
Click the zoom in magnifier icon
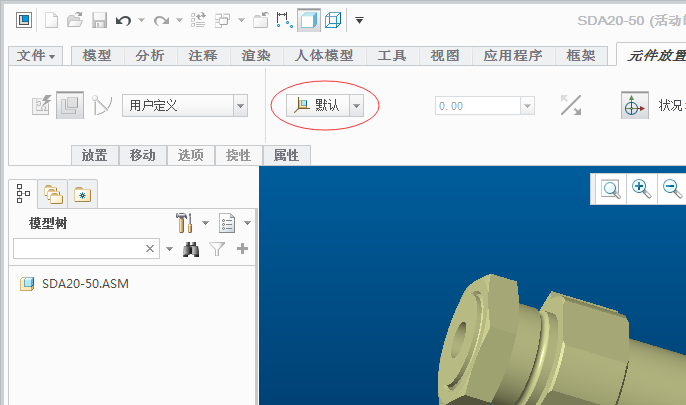[641, 189]
